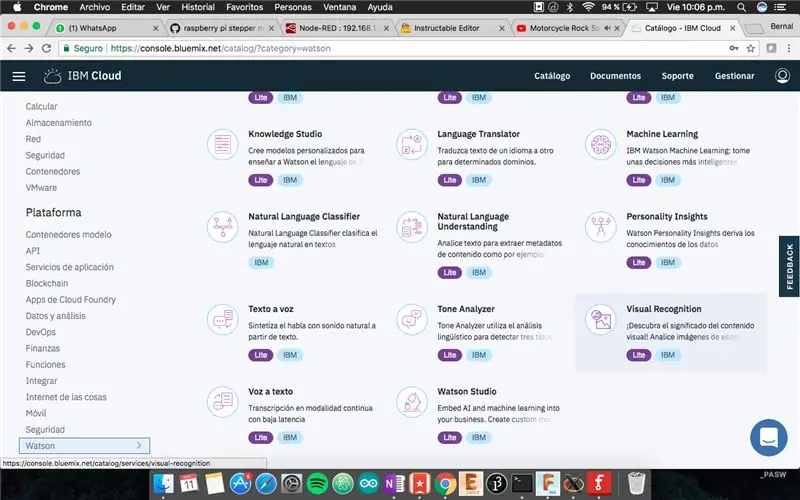Select DevOps in the sidebar
Viewport: 800px width, 500px height.
pyautogui.click(x=40, y=332)
